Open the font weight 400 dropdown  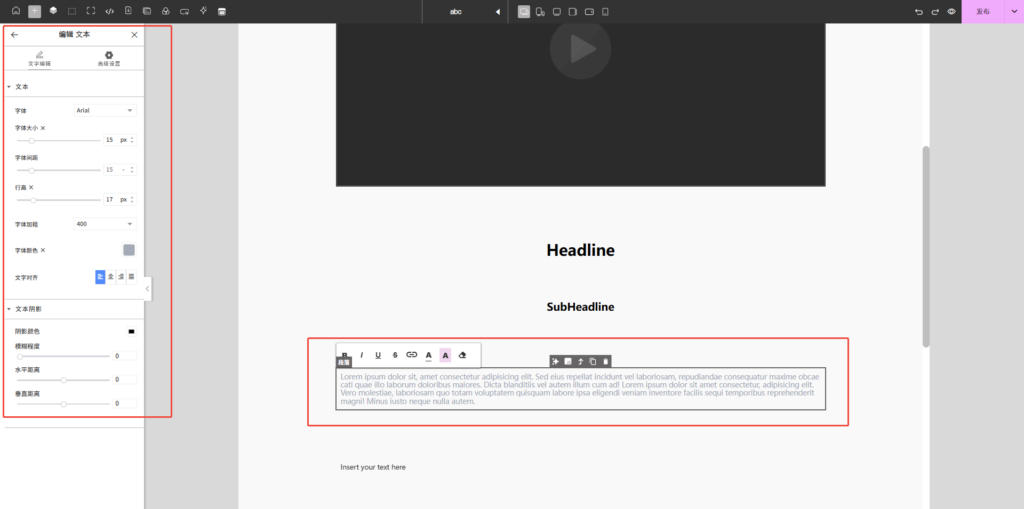click(105, 224)
